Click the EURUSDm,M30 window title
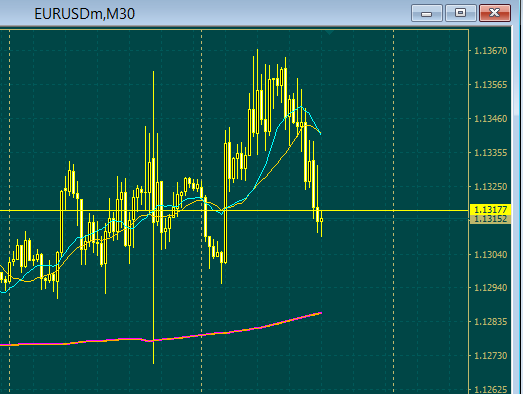Image resolution: width=523 pixels, height=394 pixels. (84, 14)
